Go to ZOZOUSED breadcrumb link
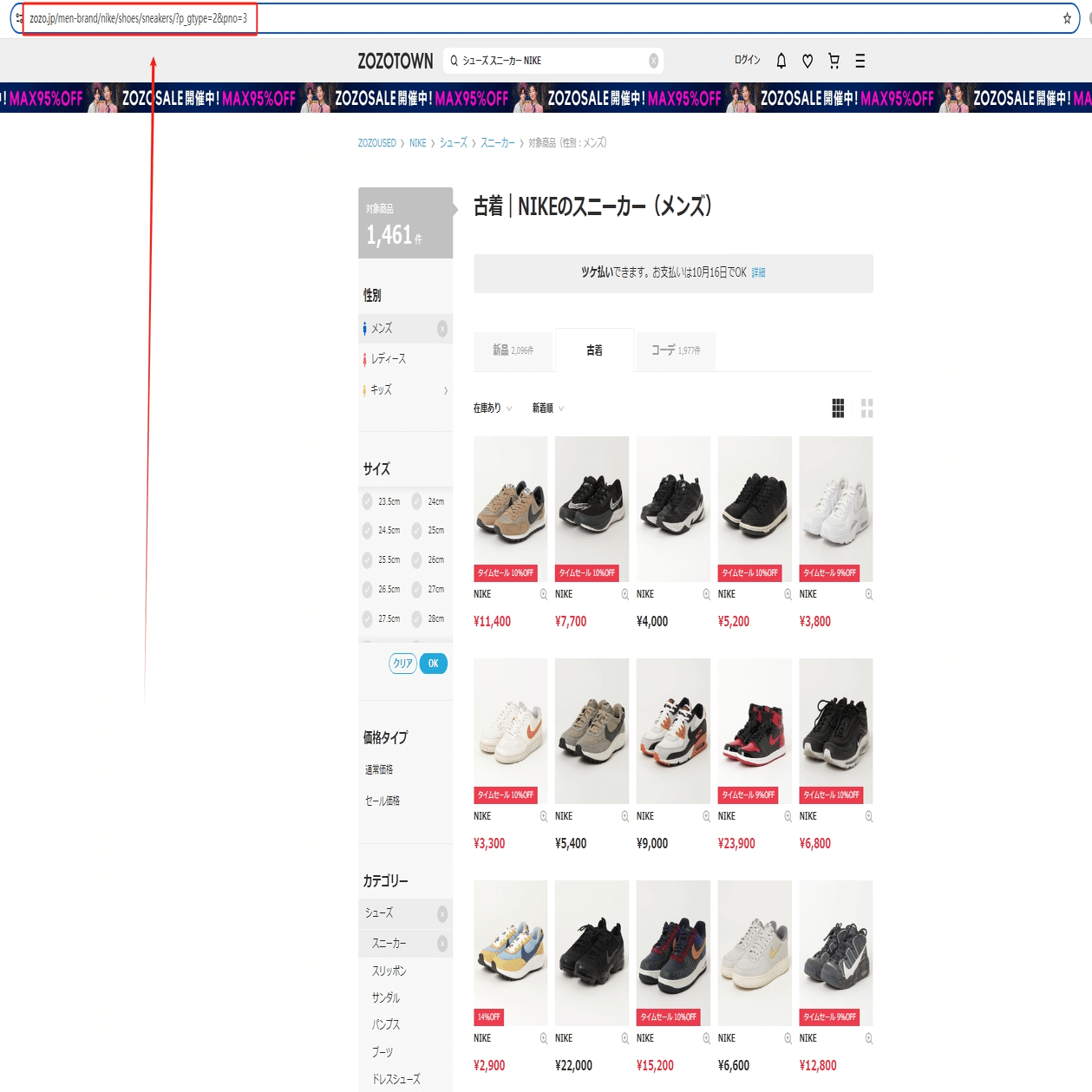This screenshot has height=1092, width=1092. 377,143
